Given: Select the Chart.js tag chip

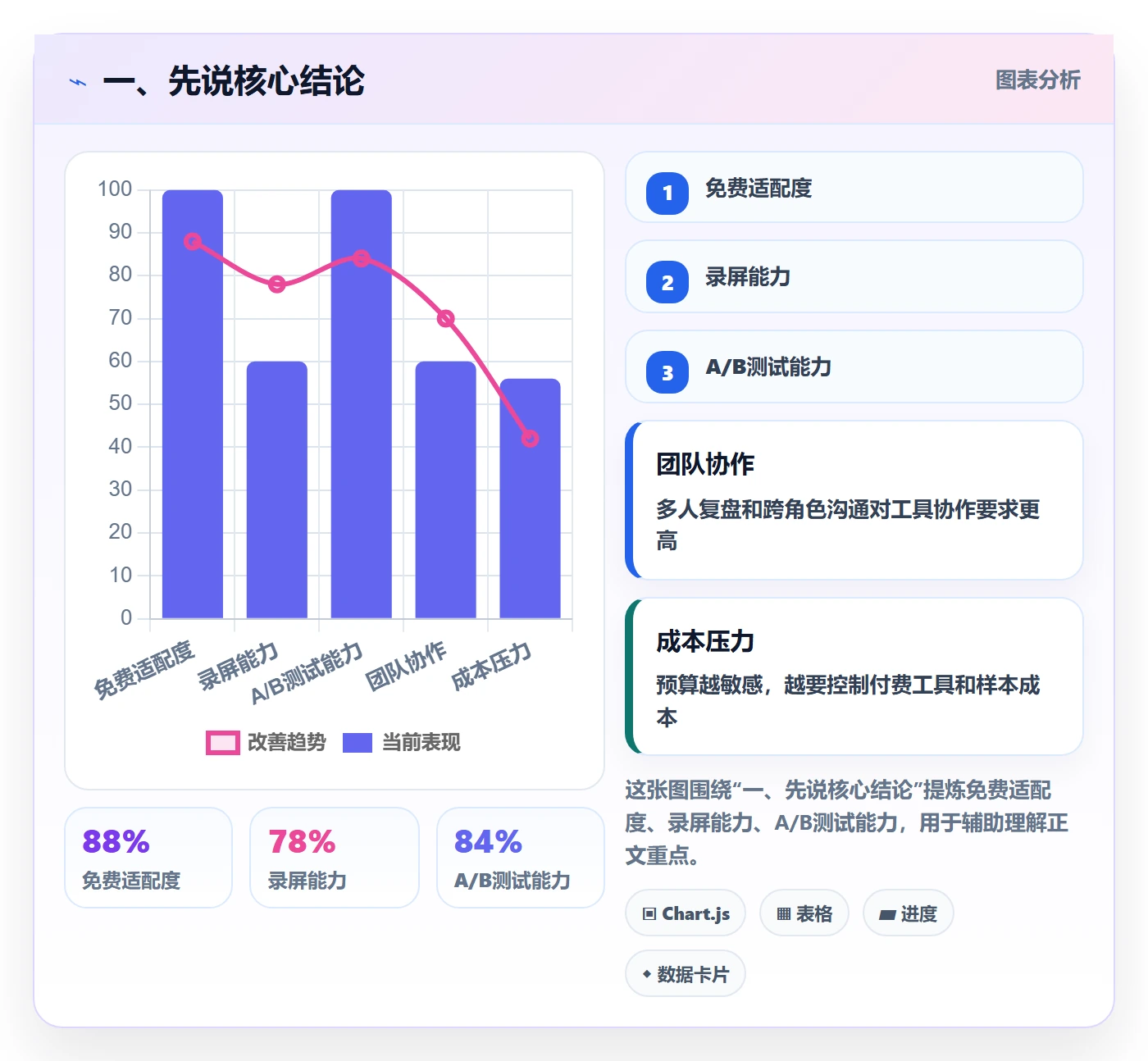Looking at the screenshot, I should tap(686, 913).
